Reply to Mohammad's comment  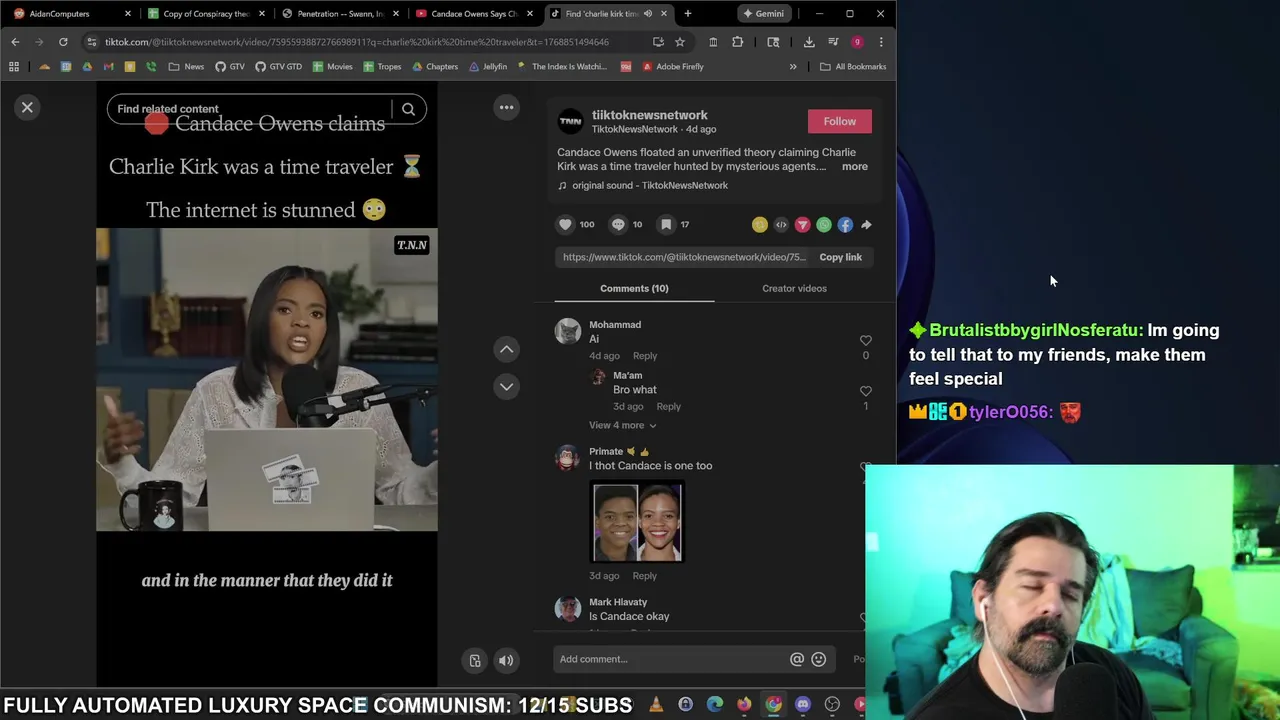[645, 356]
